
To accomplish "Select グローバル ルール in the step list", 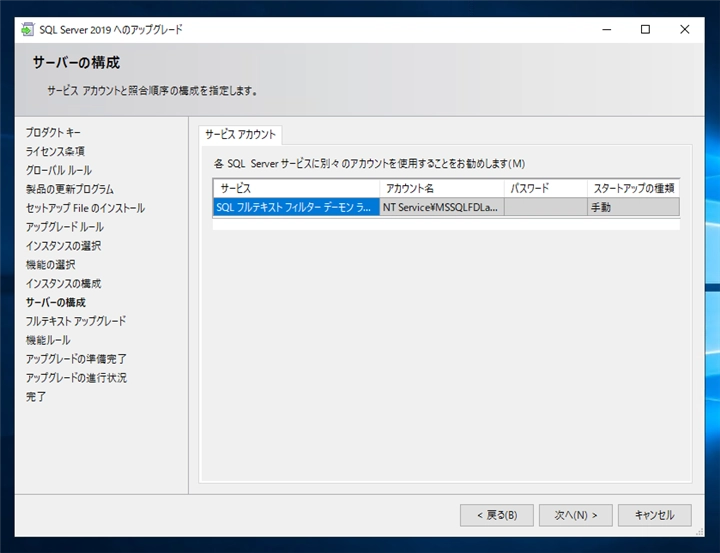I will click(59, 170).
